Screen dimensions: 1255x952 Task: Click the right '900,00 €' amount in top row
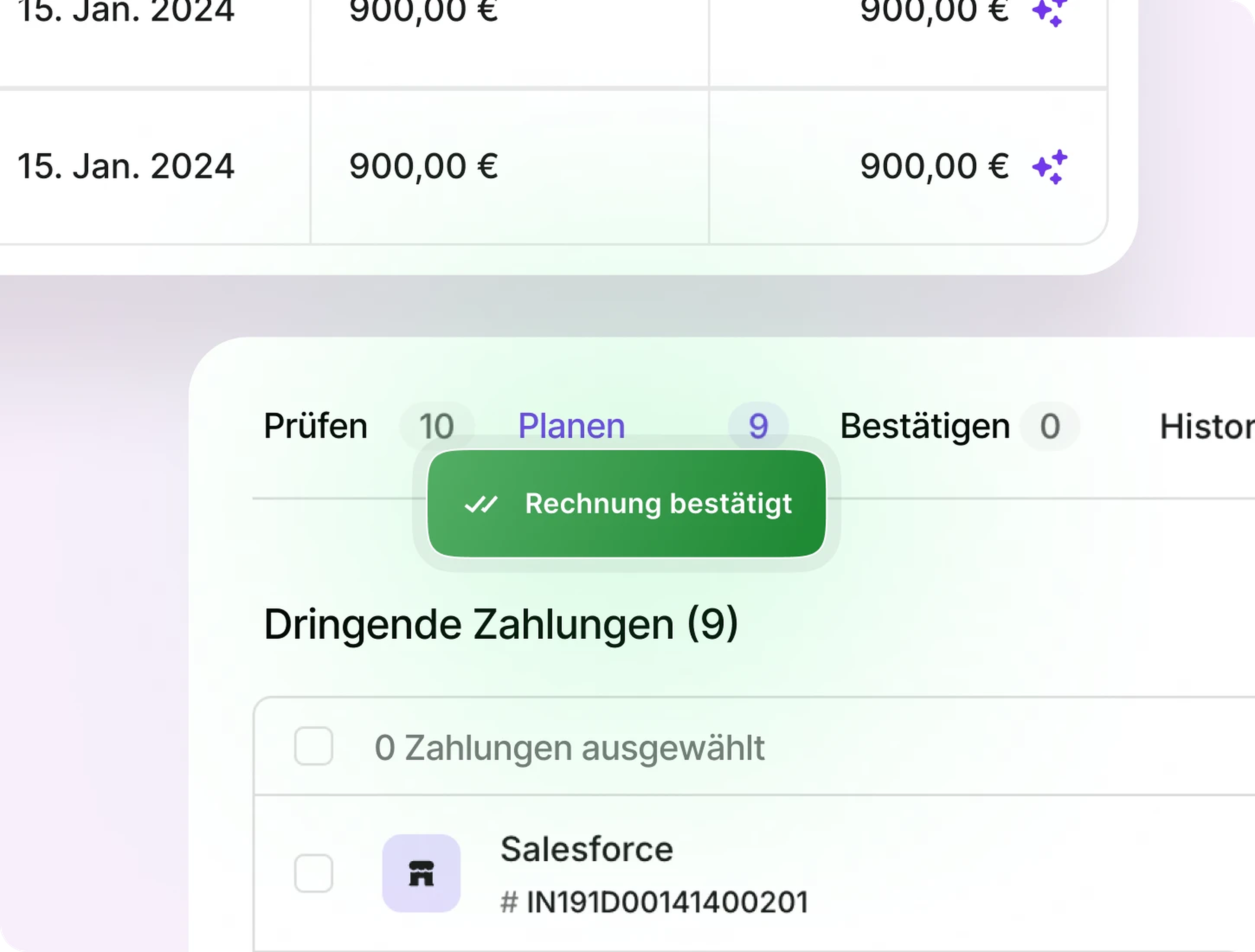(x=934, y=13)
